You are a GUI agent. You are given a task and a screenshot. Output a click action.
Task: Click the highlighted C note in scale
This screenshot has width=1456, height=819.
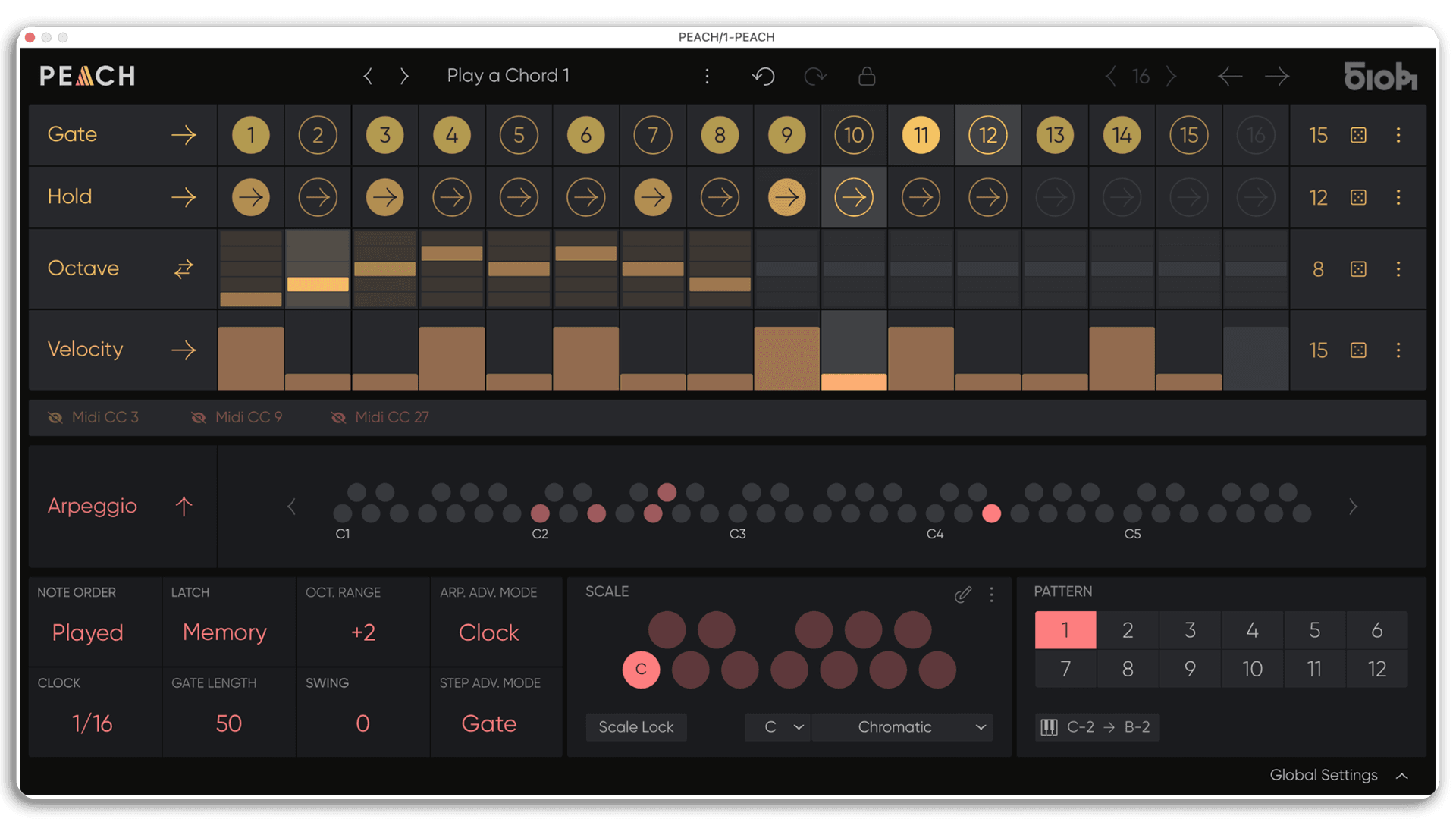click(x=641, y=670)
